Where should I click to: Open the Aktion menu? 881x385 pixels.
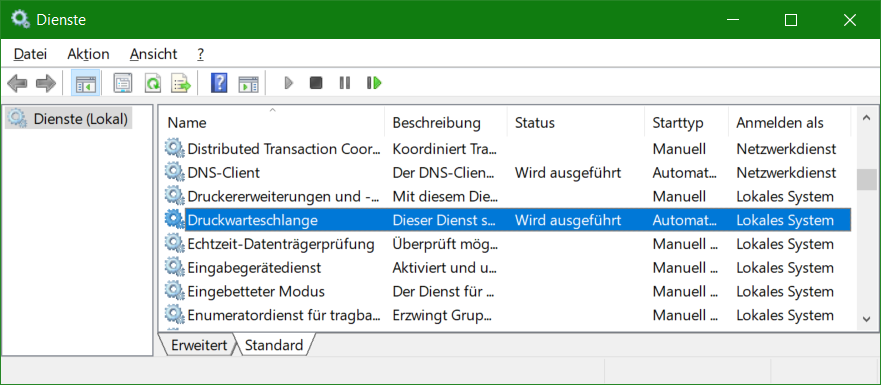click(x=88, y=54)
